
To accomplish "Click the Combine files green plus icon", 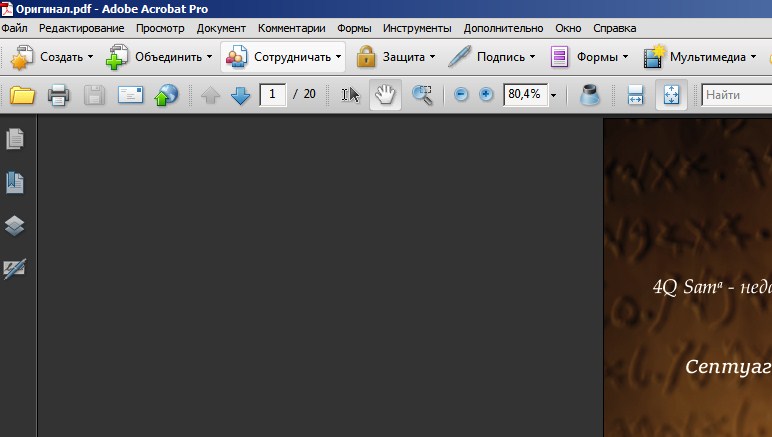I will [x=117, y=57].
